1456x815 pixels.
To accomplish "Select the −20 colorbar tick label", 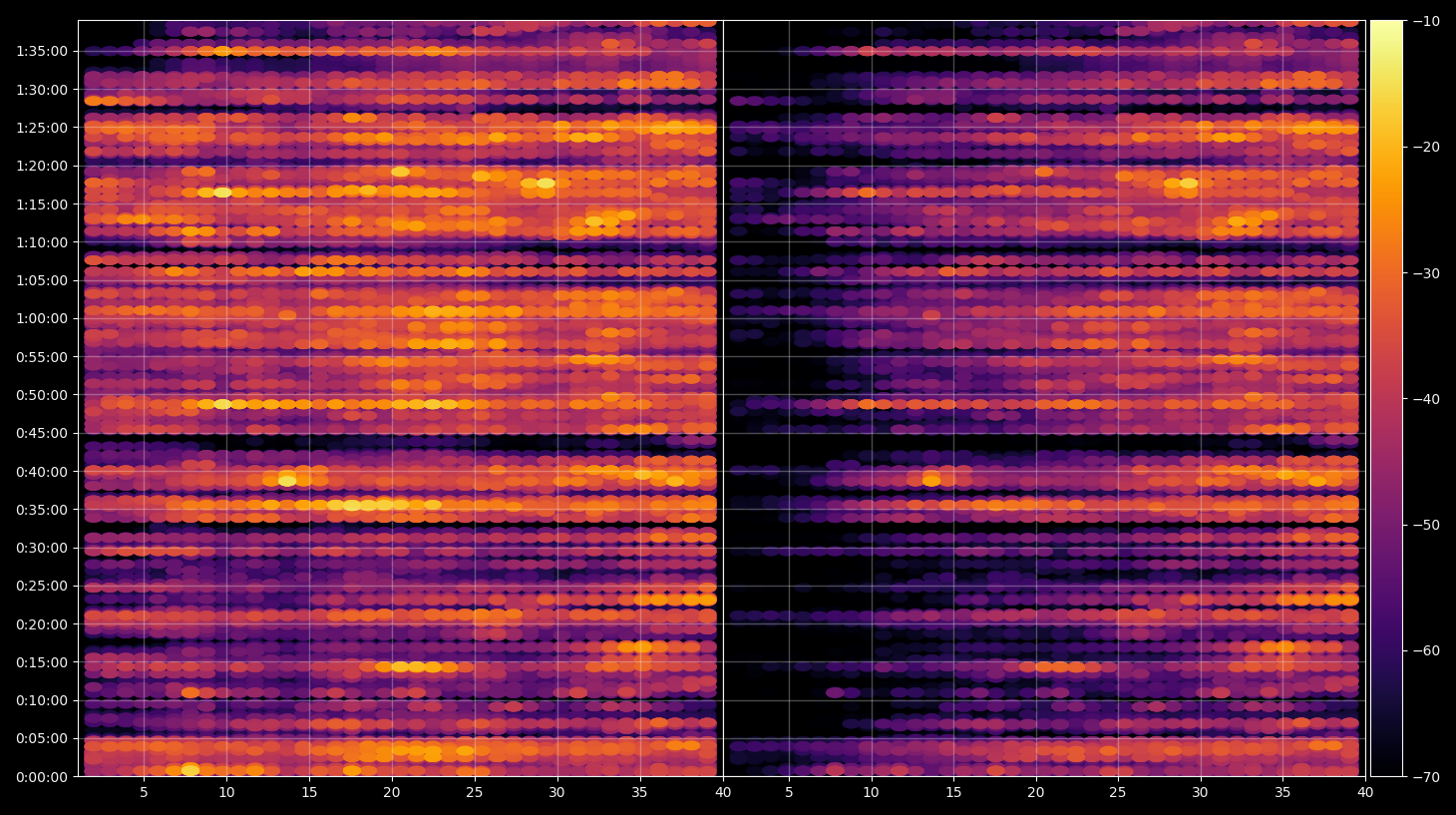I will pyautogui.click(x=1426, y=147).
